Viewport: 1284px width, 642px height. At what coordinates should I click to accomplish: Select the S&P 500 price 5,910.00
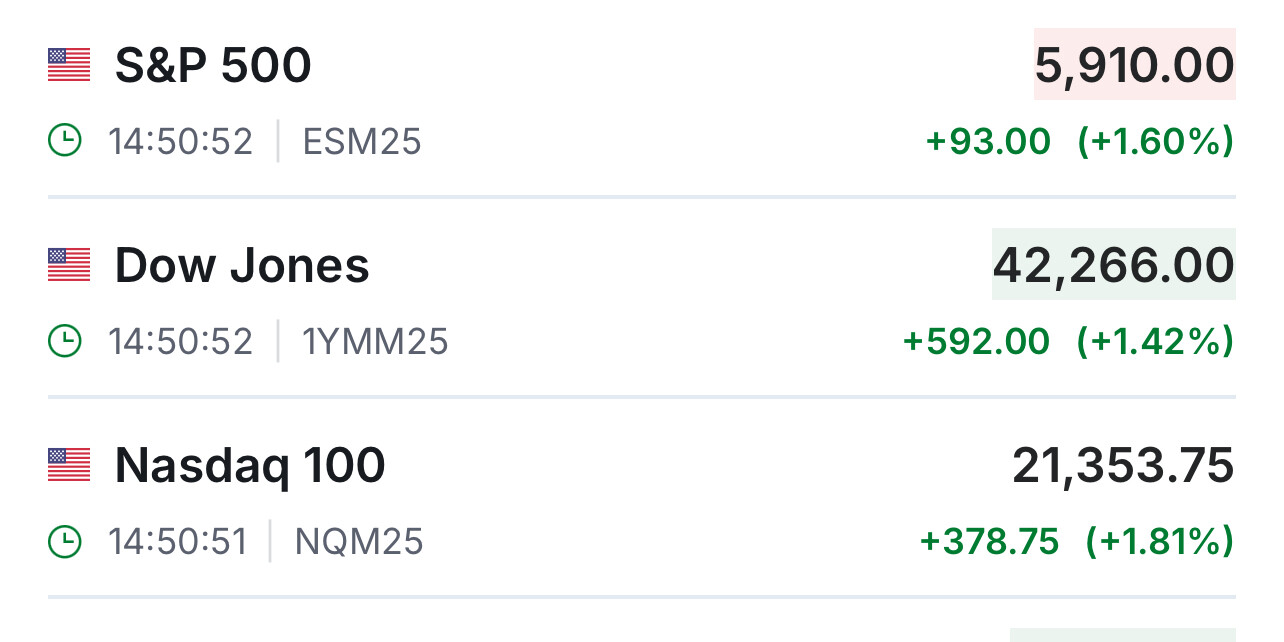pos(1134,65)
